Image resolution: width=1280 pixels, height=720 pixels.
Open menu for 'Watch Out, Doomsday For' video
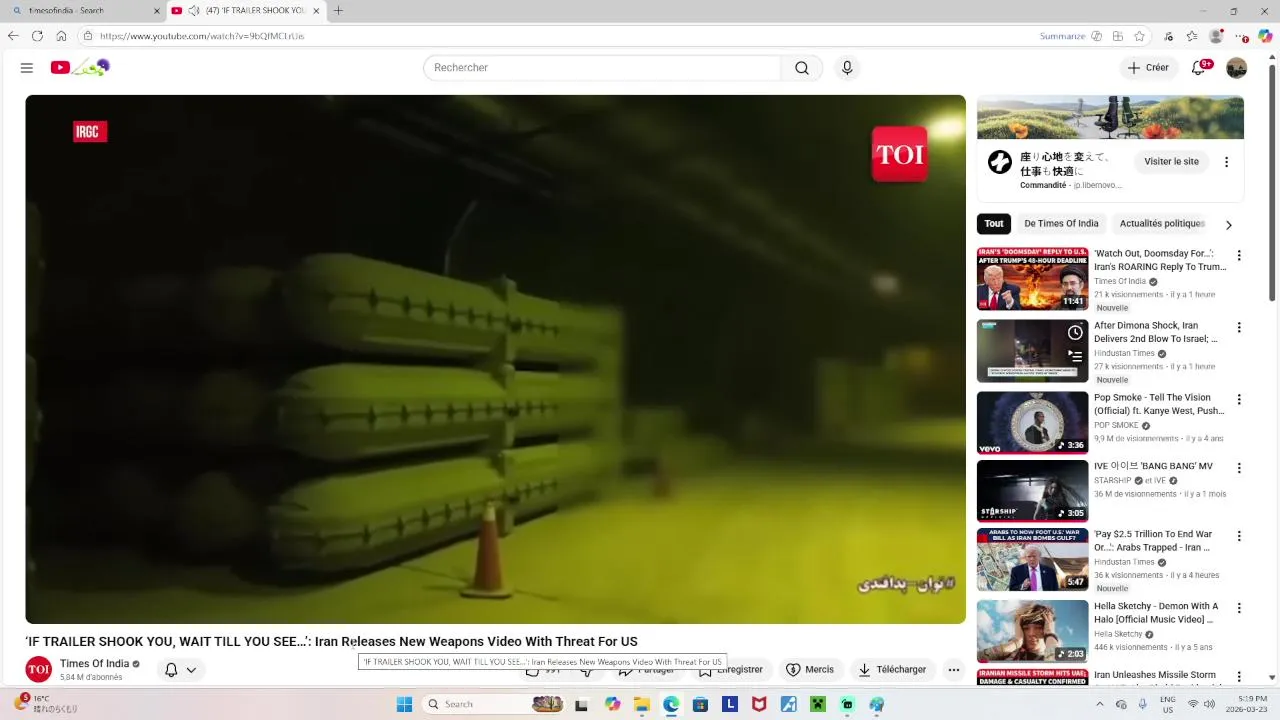coord(1239,256)
